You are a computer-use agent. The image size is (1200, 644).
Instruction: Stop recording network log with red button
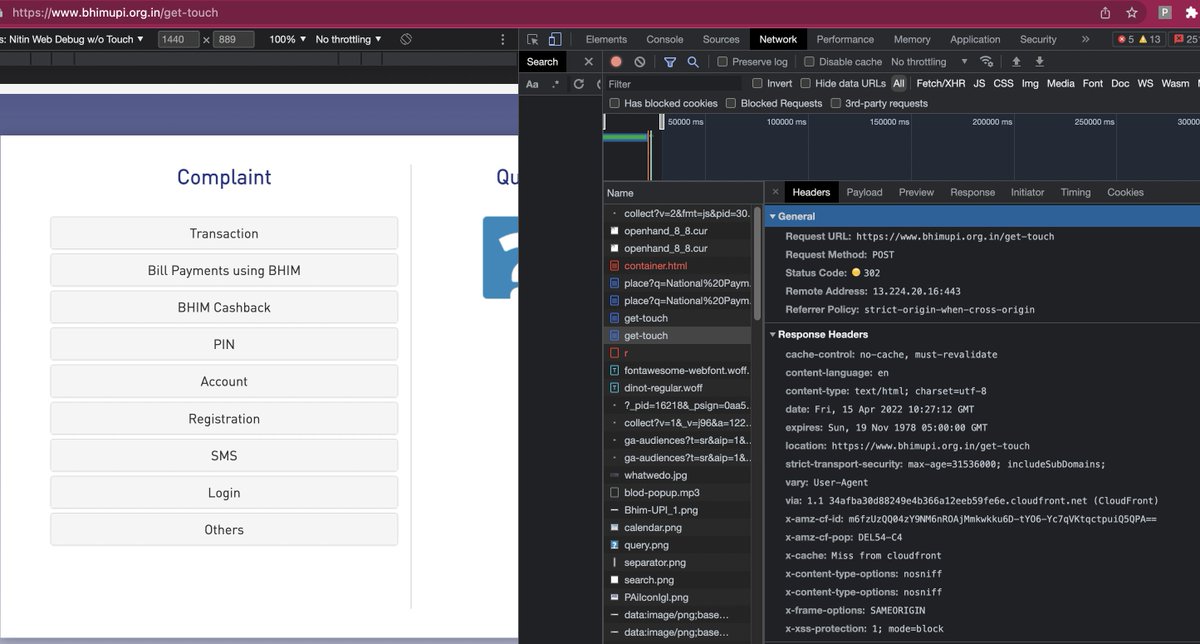point(616,62)
